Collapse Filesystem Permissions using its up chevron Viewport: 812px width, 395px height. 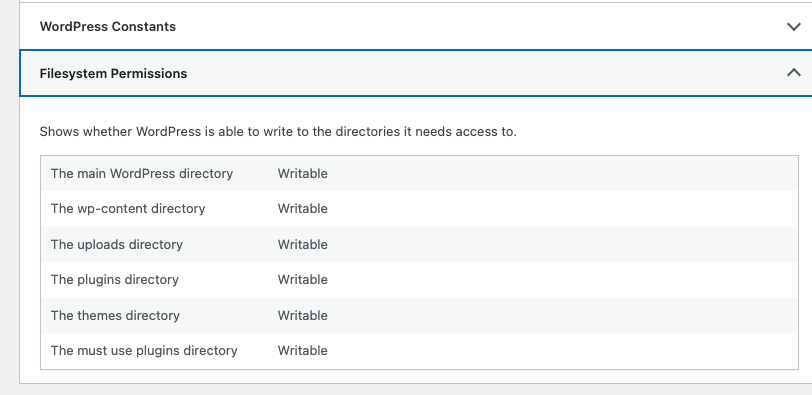coord(793,73)
